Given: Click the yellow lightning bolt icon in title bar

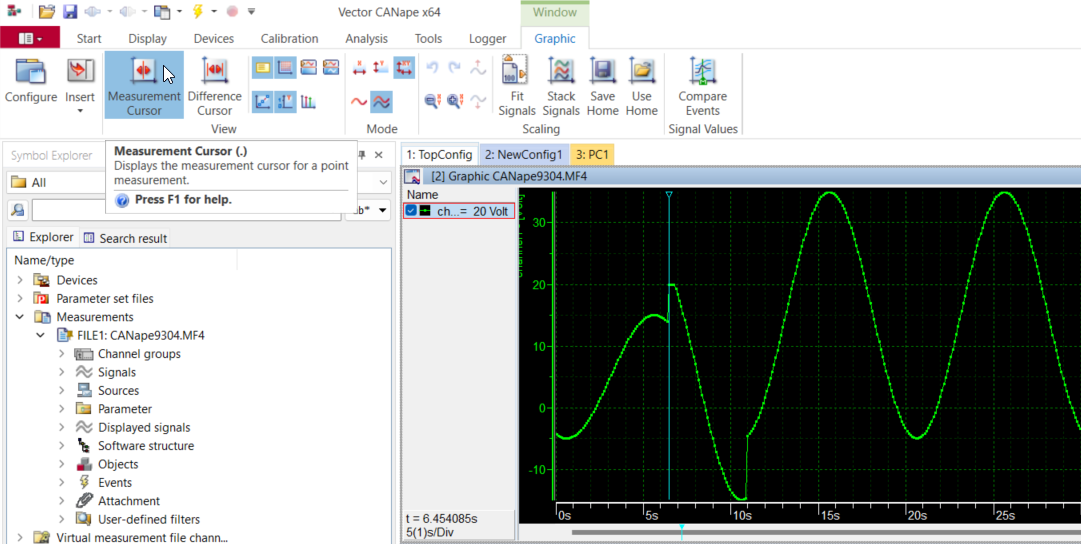Looking at the screenshot, I should click(198, 12).
